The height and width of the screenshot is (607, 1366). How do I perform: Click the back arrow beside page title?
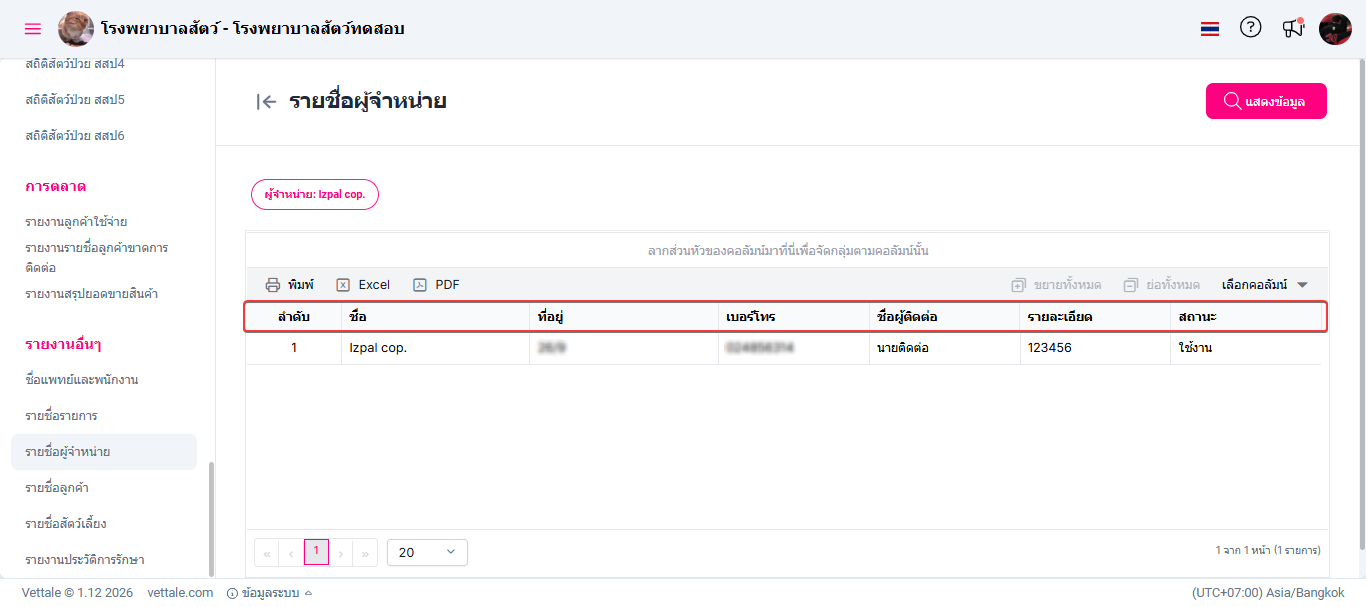266,101
